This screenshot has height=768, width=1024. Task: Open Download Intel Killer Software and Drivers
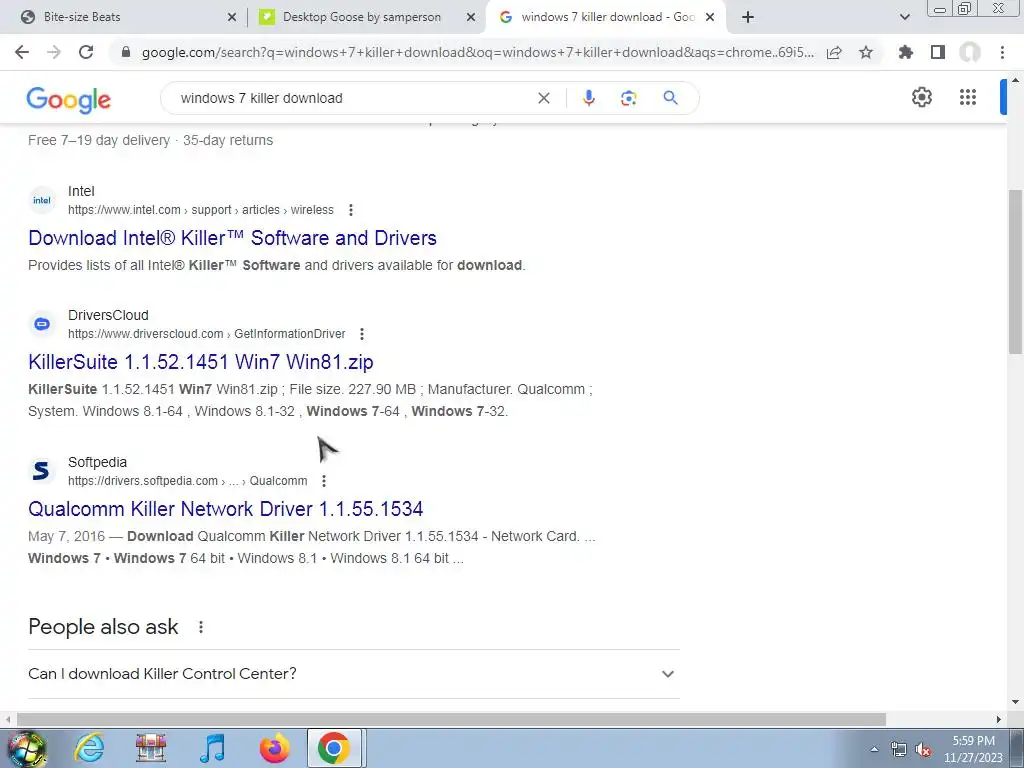pos(232,238)
